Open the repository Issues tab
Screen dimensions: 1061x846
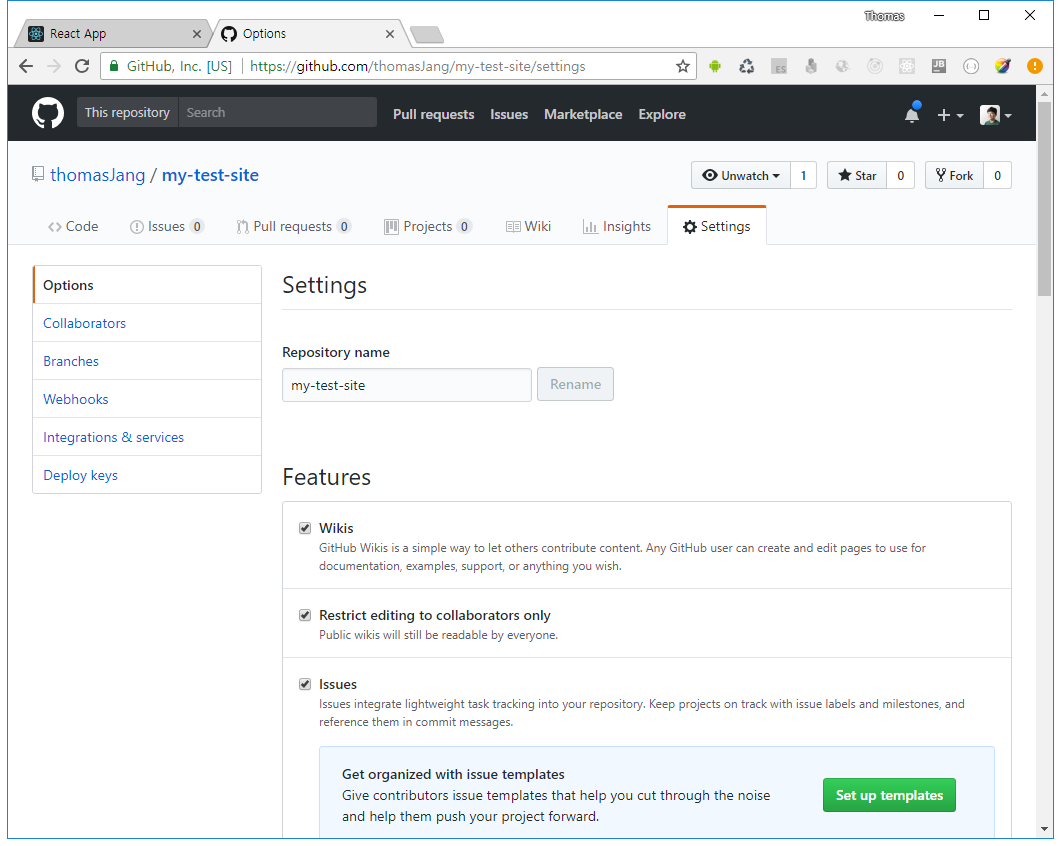click(x=166, y=227)
